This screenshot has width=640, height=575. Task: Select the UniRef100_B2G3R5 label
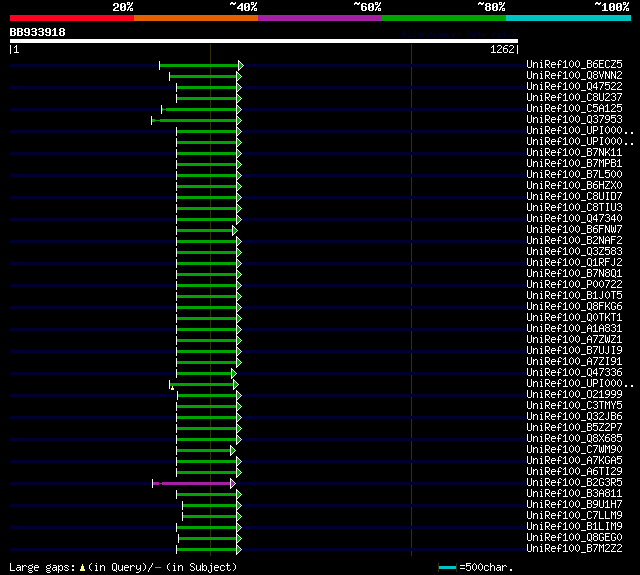pos(574,483)
